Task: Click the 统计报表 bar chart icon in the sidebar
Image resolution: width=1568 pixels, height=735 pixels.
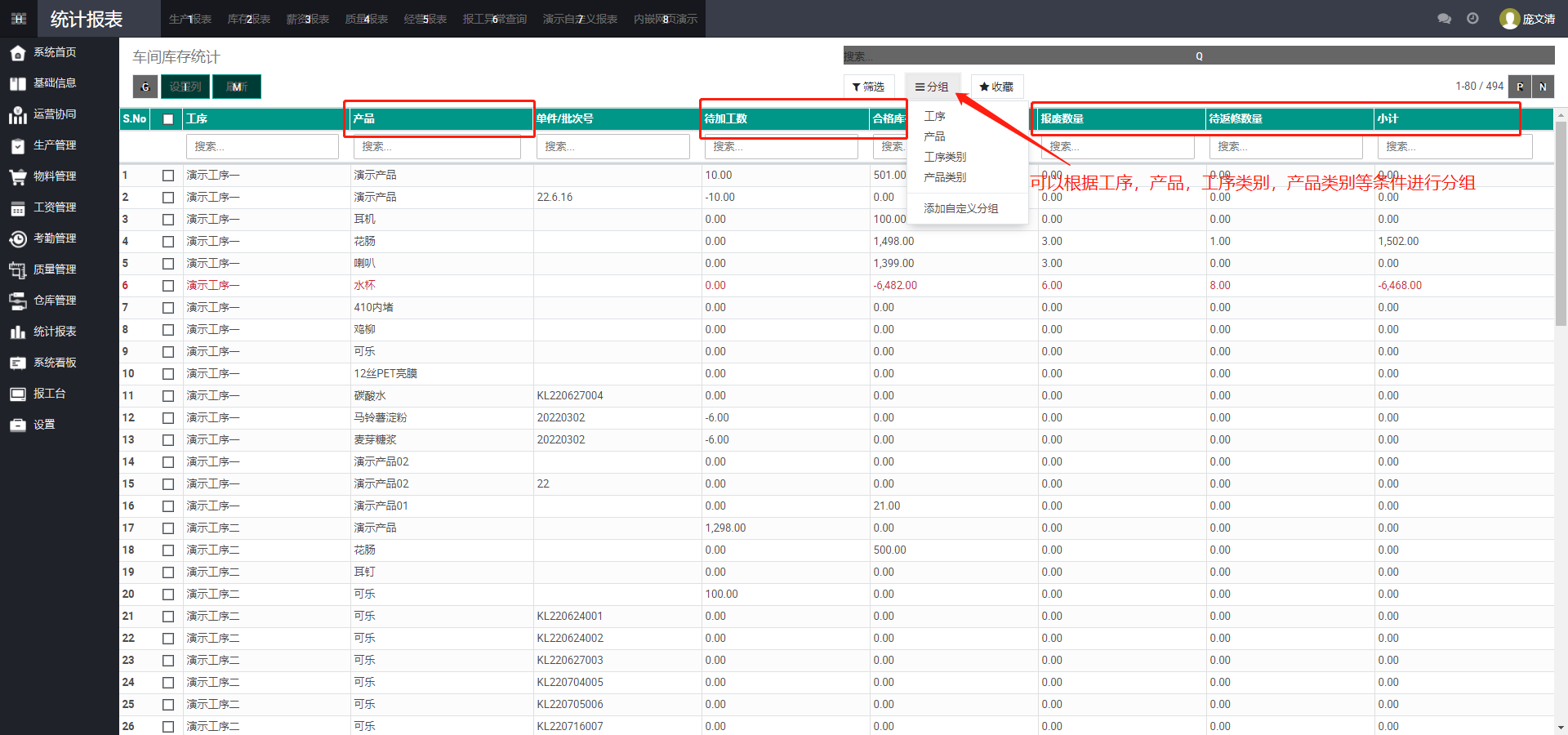Action: coord(18,332)
